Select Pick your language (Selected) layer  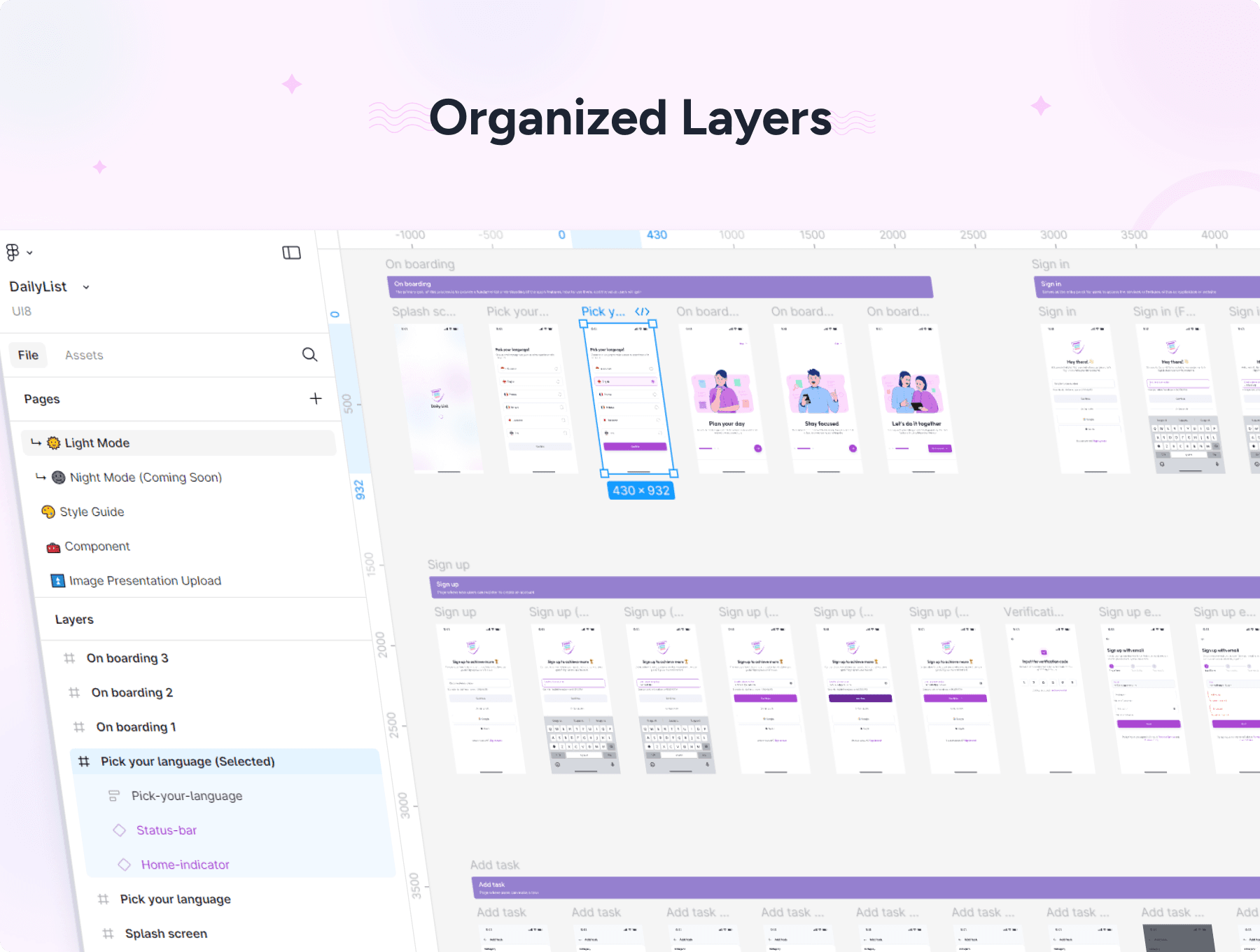click(225, 762)
